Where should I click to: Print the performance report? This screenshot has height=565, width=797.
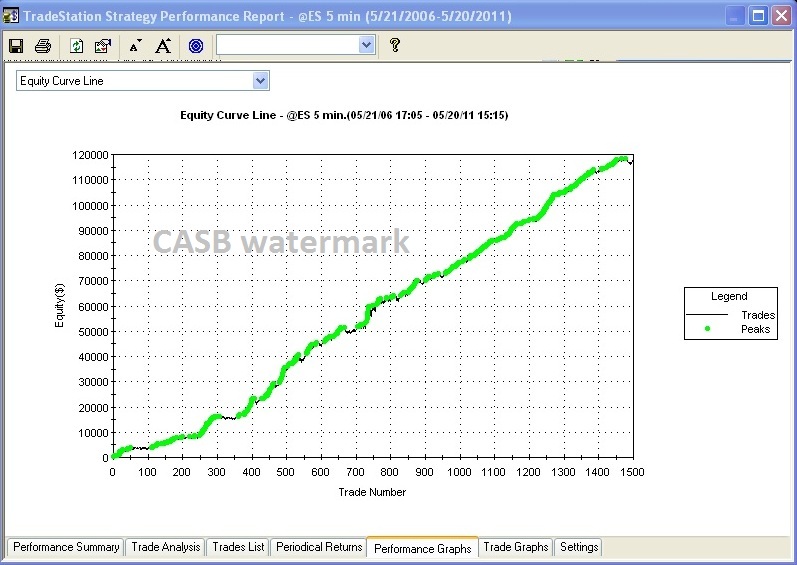[x=43, y=46]
